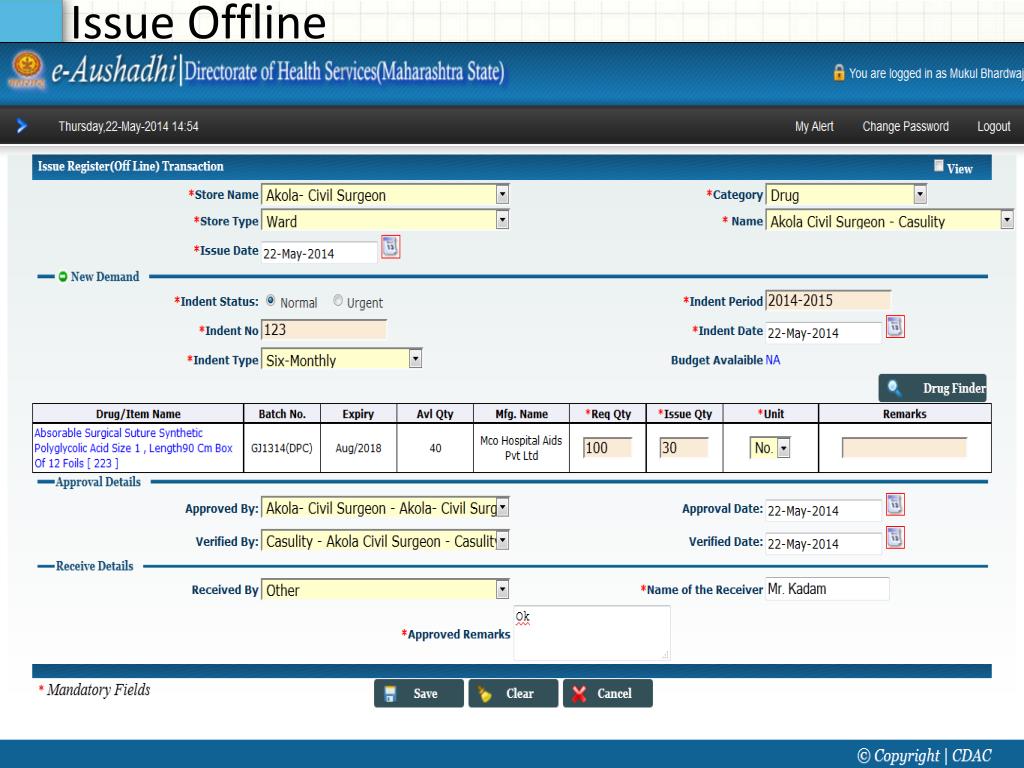Click the Issue Register(Off Line) Transaction title
This screenshot has width=1024, height=768.
pos(131,166)
